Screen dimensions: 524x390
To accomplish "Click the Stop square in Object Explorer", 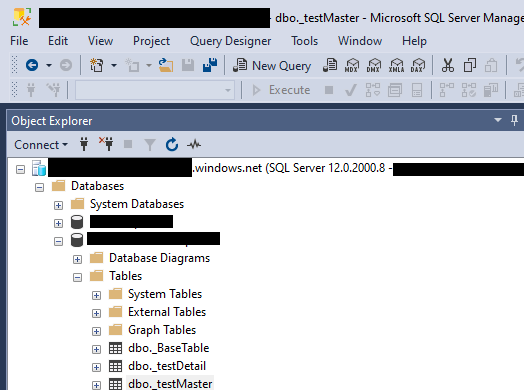I will tap(128, 144).
